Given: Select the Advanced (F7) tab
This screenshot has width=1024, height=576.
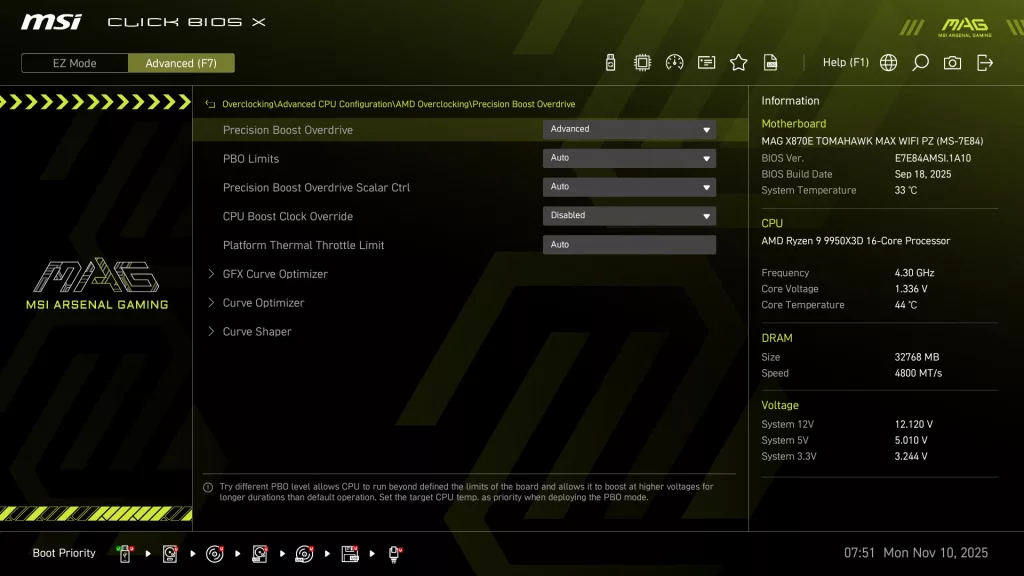Looking at the screenshot, I should coord(181,62).
